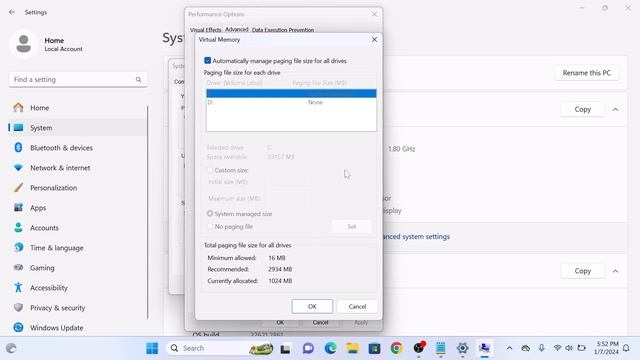Click the Wi-Fi tray icon
The width and height of the screenshot is (640, 360).
(x=557, y=348)
